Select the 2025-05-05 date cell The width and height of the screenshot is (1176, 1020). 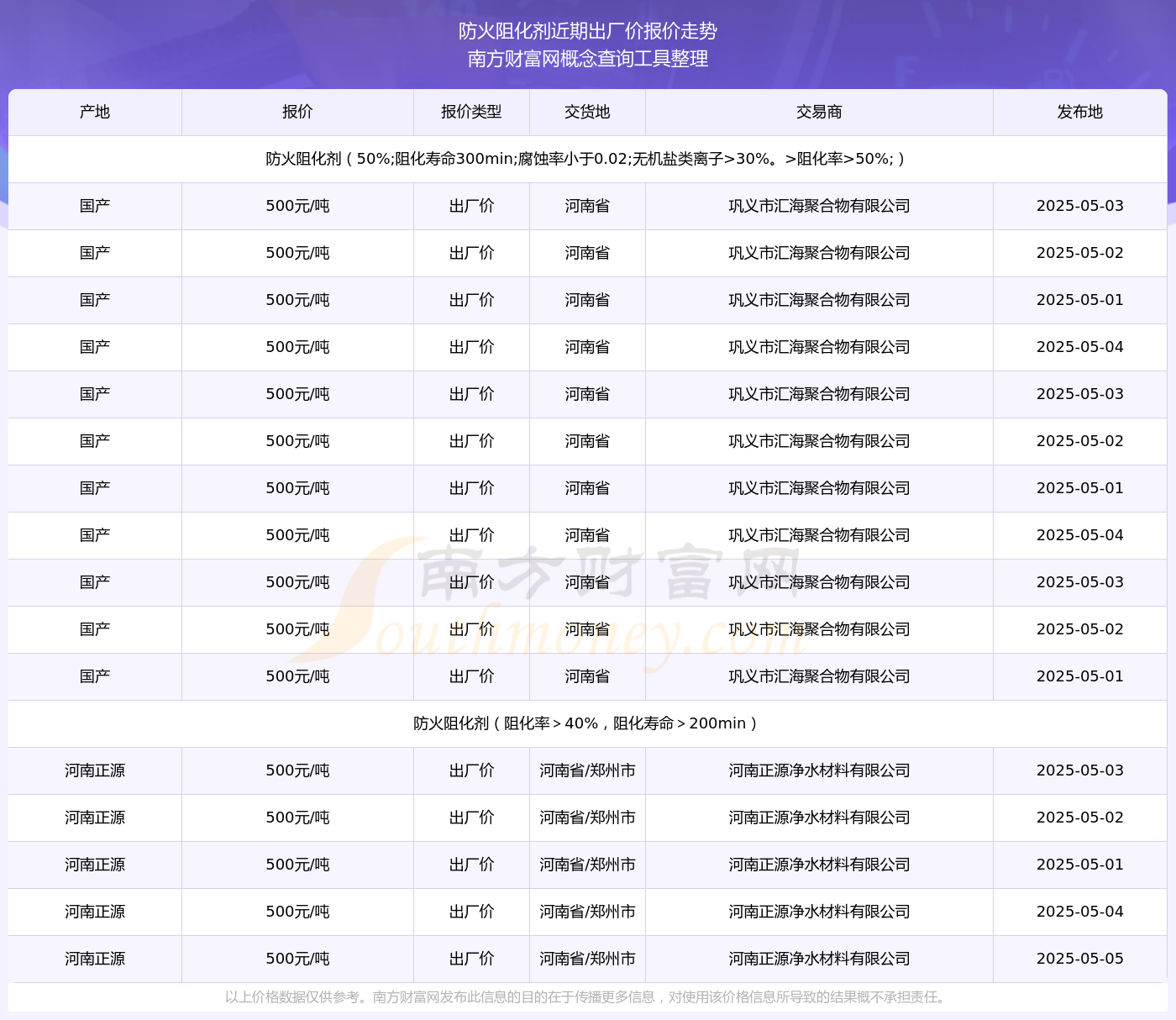pyautogui.click(x=1080, y=959)
